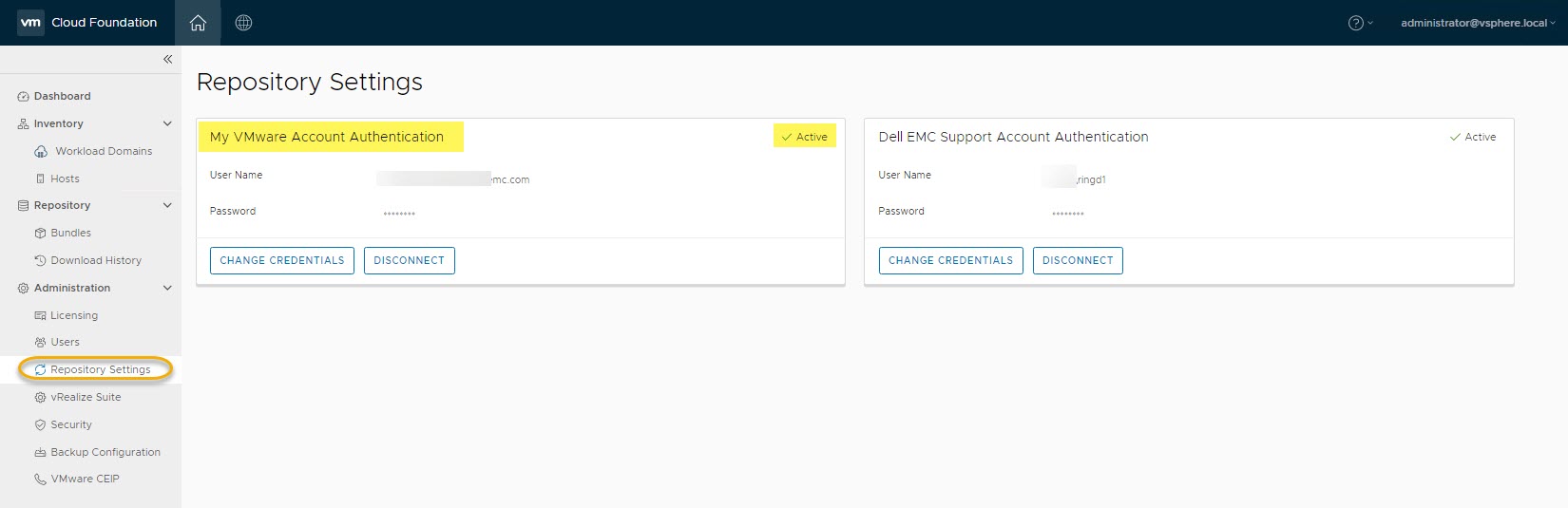This screenshot has width=1568, height=508.
Task: Open Licensing page
Action: (x=74, y=315)
